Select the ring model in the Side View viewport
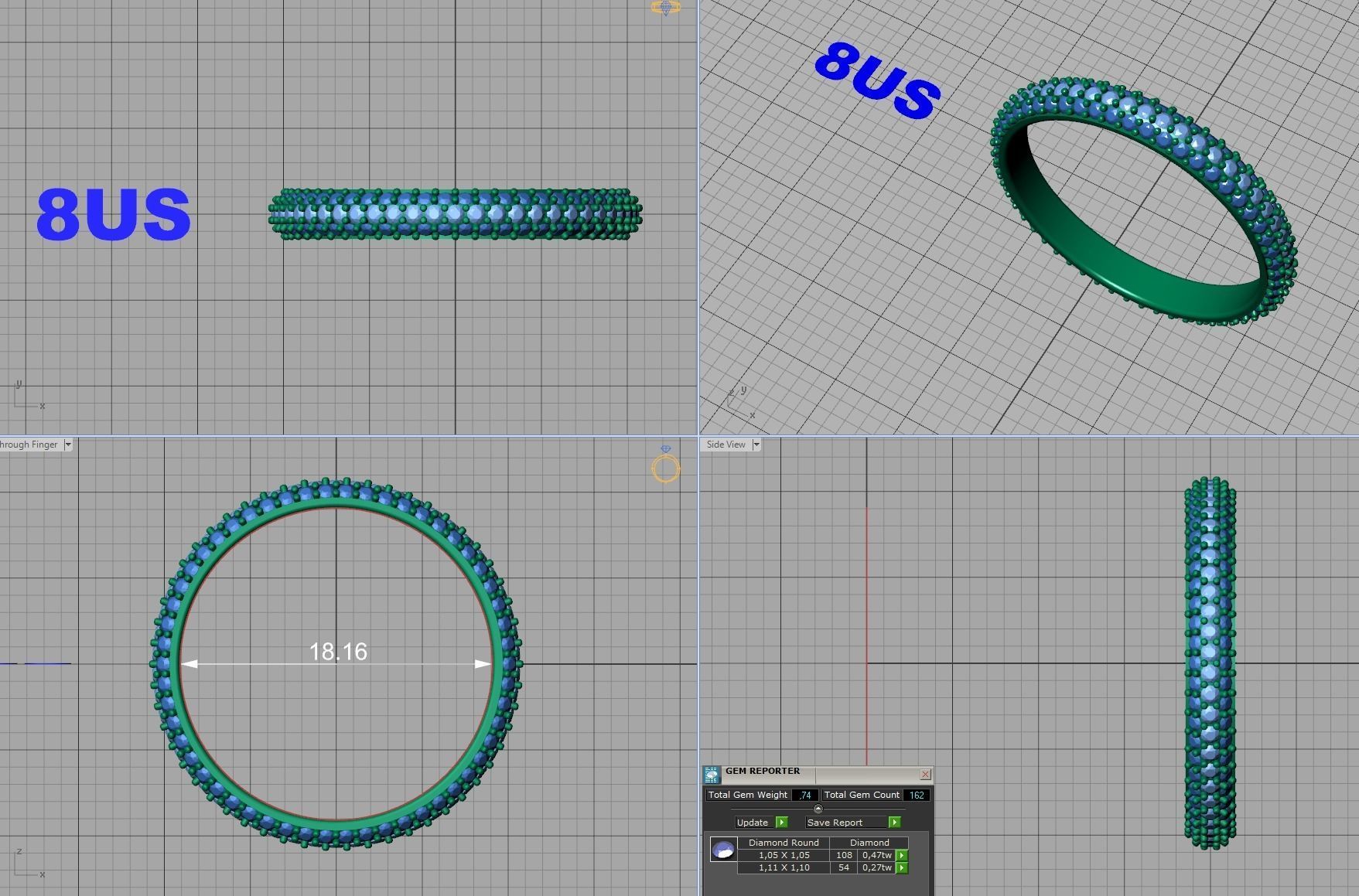 1210,663
